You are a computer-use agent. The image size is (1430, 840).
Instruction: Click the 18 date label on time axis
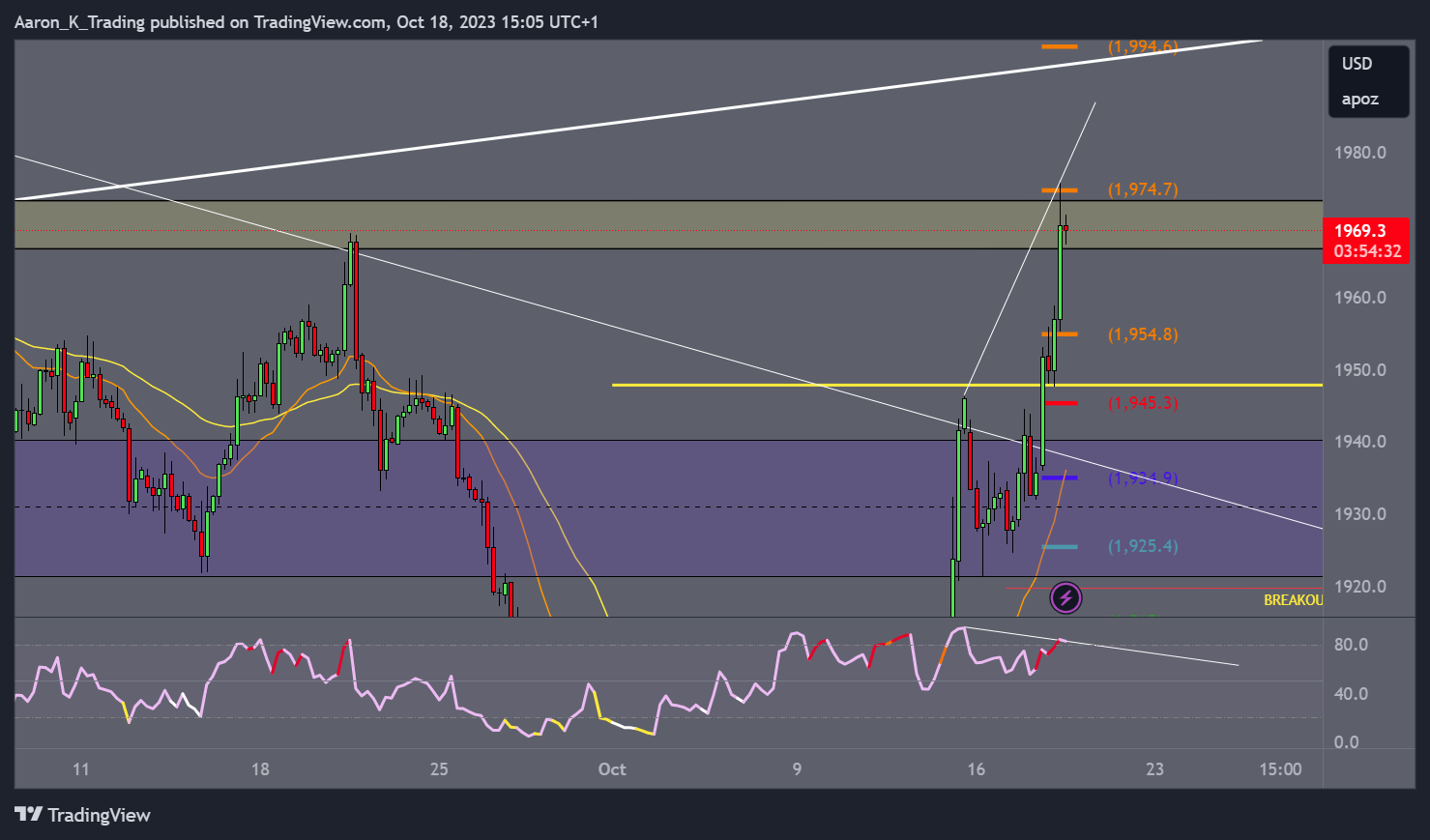point(260,769)
